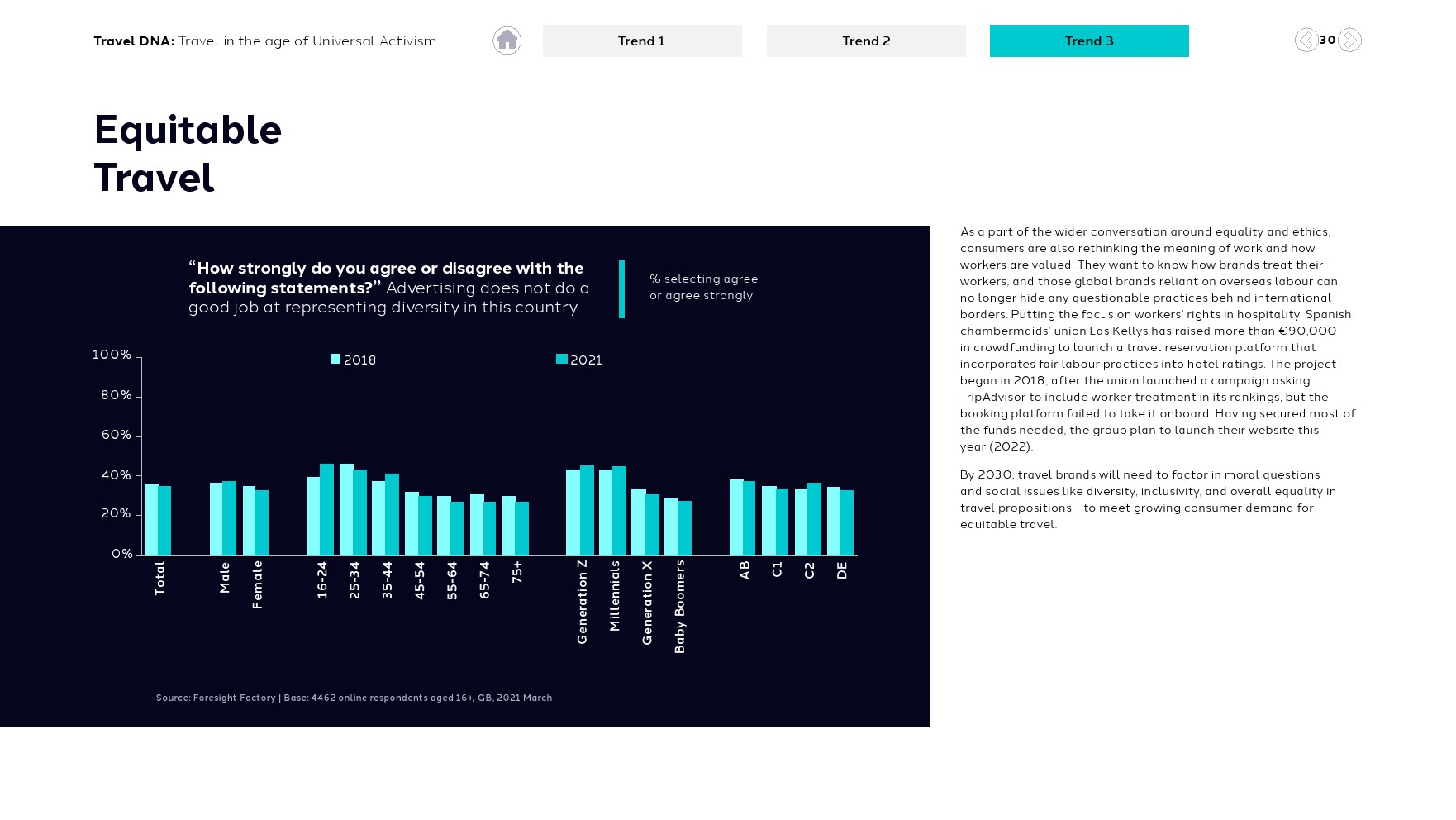
Task: Click the Travel DNA header title
Action: click(264, 41)
